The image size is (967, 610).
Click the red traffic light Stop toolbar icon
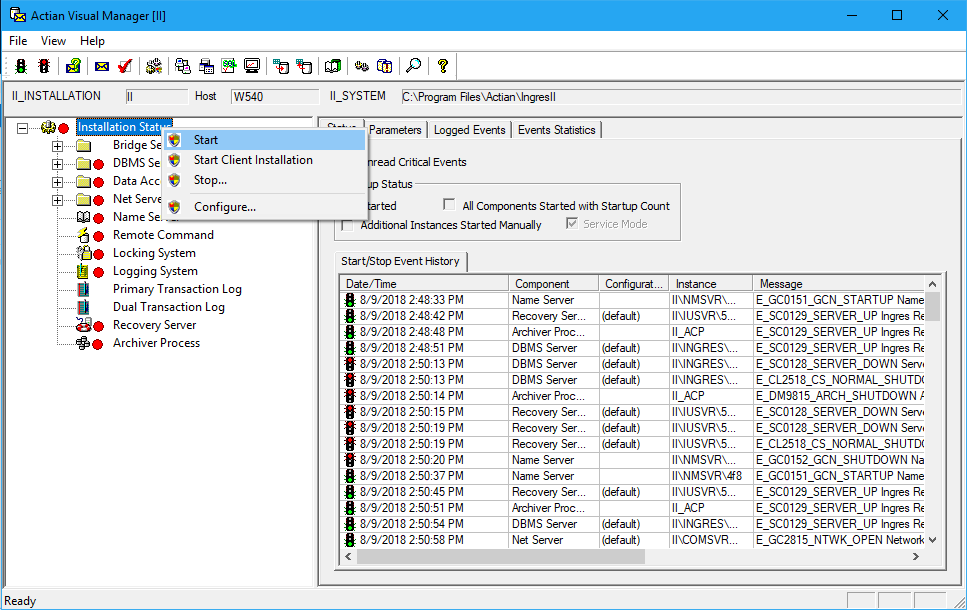(44, 66)
